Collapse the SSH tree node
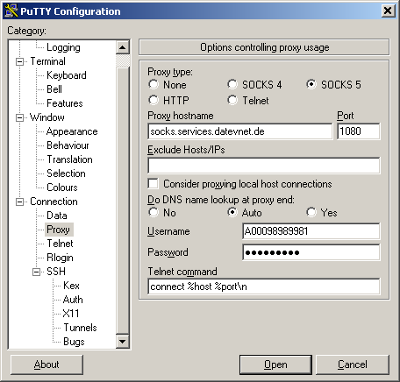This screenshot has width=400, height=382. (x=37, y=272)
